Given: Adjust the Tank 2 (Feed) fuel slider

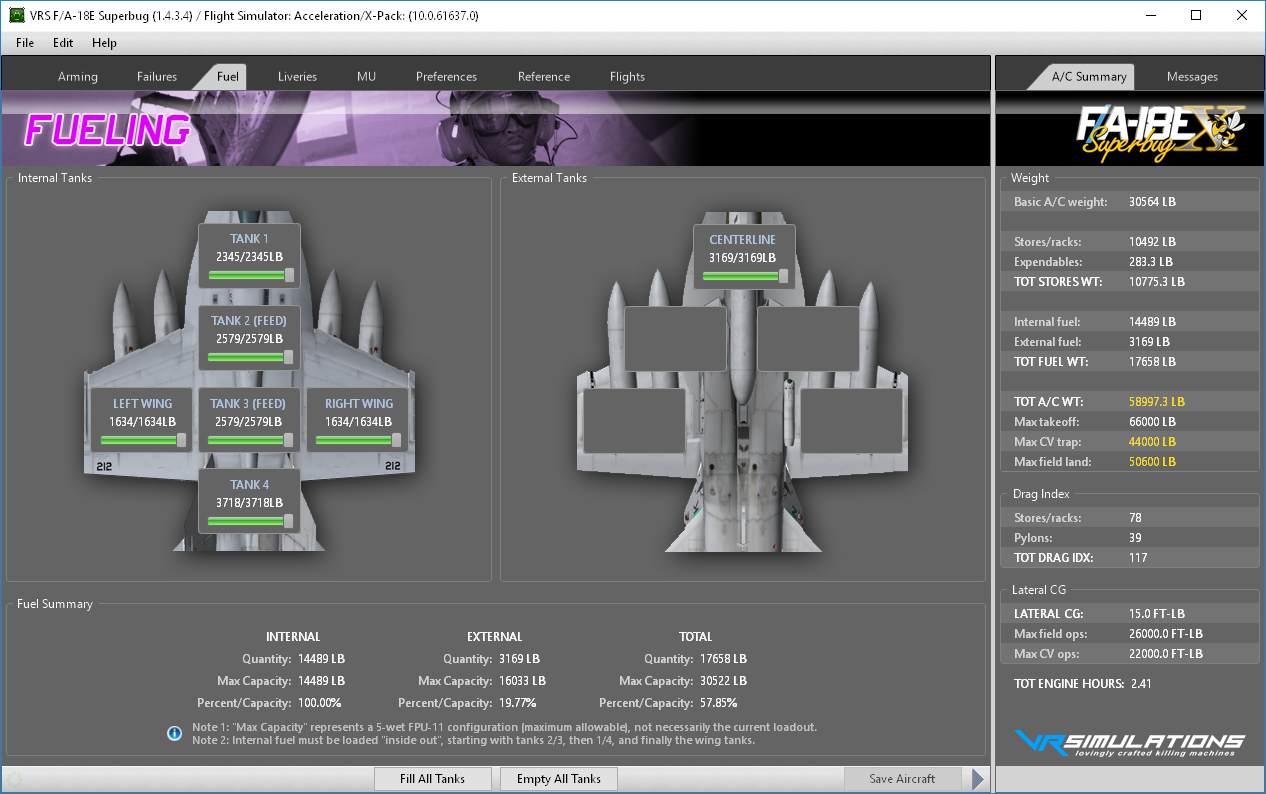Looking at the screenshot, I should pyautogui.click(x=250, y=357).
